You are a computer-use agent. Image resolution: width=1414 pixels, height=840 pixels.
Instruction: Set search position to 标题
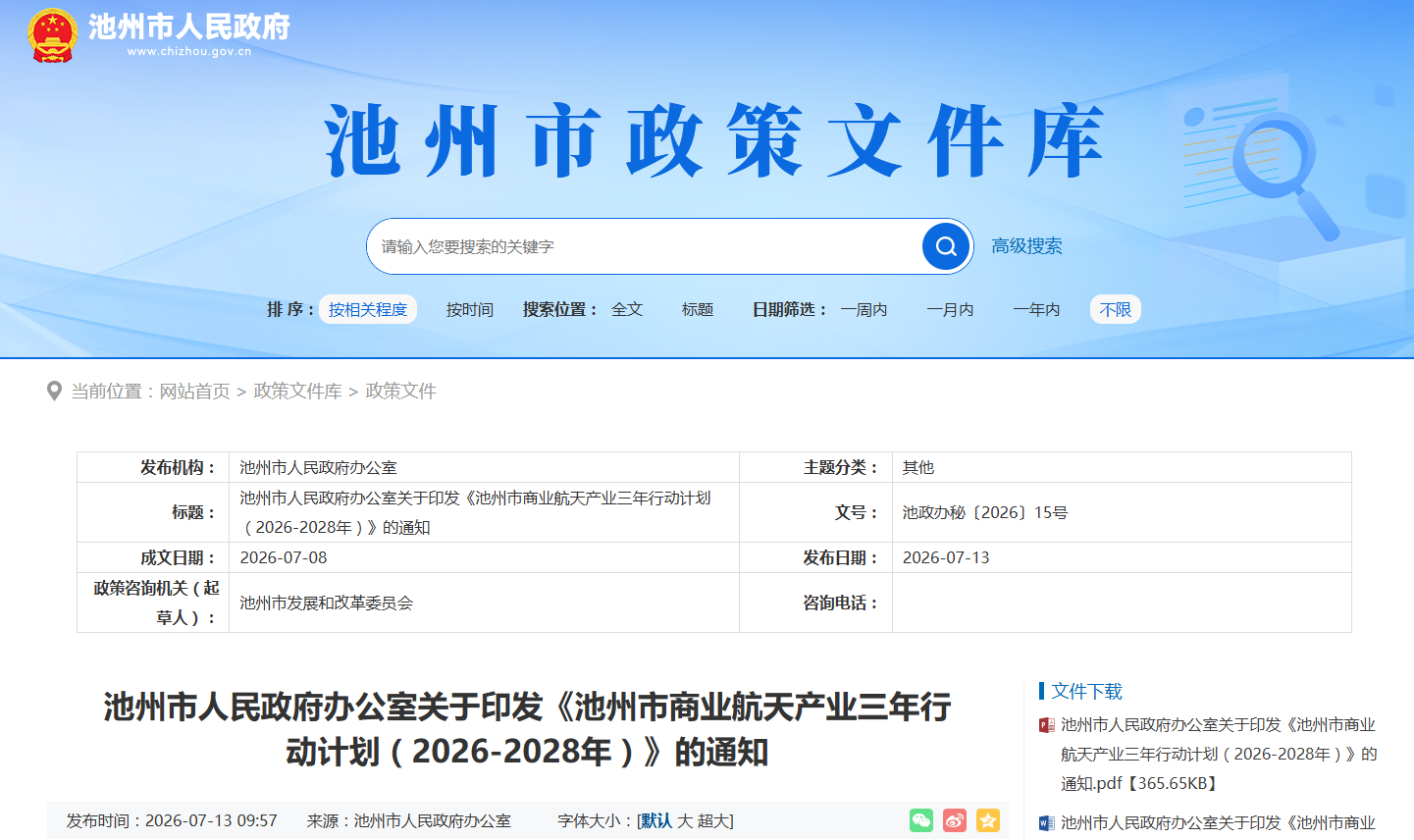698,310
